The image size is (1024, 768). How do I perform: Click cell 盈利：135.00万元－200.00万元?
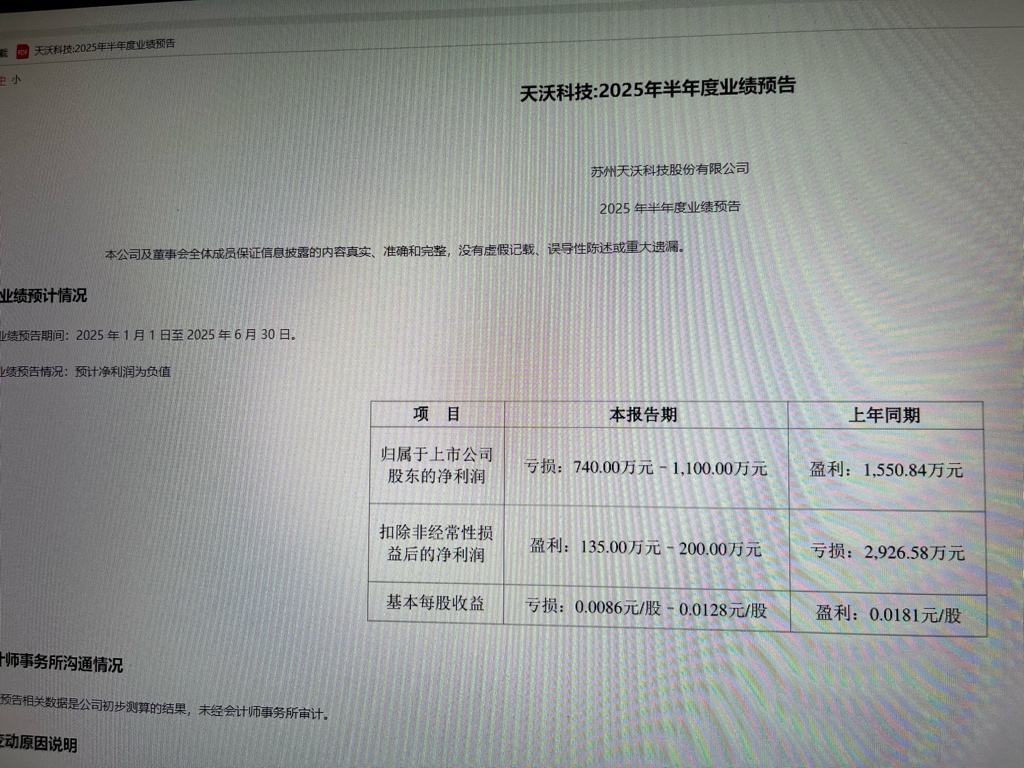(x=645, y=547)
